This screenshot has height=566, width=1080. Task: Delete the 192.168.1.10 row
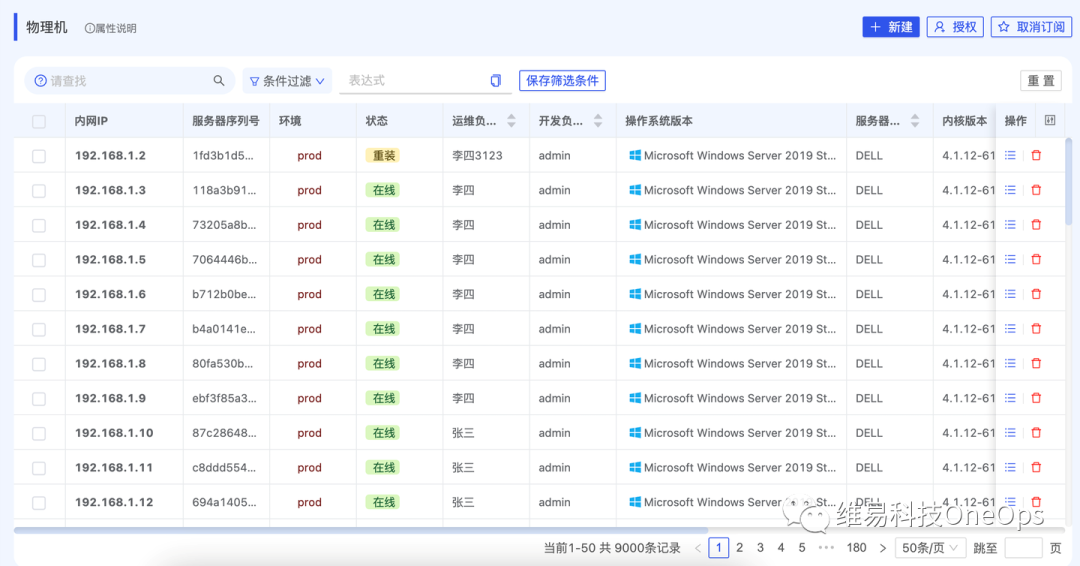pos(1036,432)
